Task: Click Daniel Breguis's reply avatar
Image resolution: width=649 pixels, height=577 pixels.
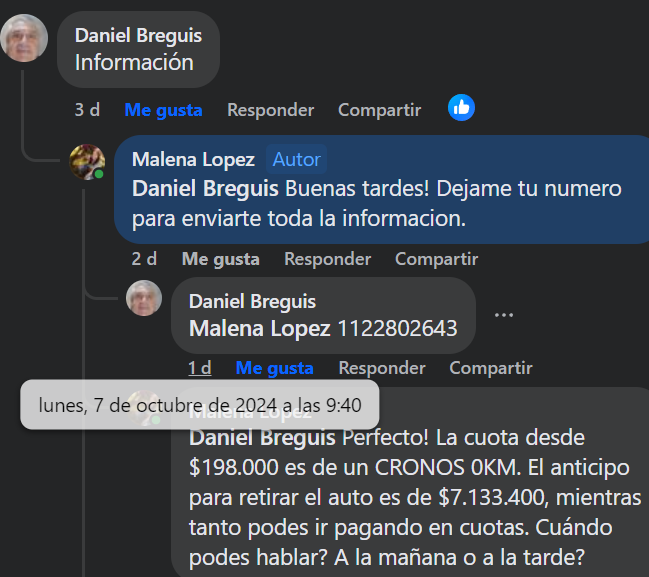Action: click(x=144, y=298)
